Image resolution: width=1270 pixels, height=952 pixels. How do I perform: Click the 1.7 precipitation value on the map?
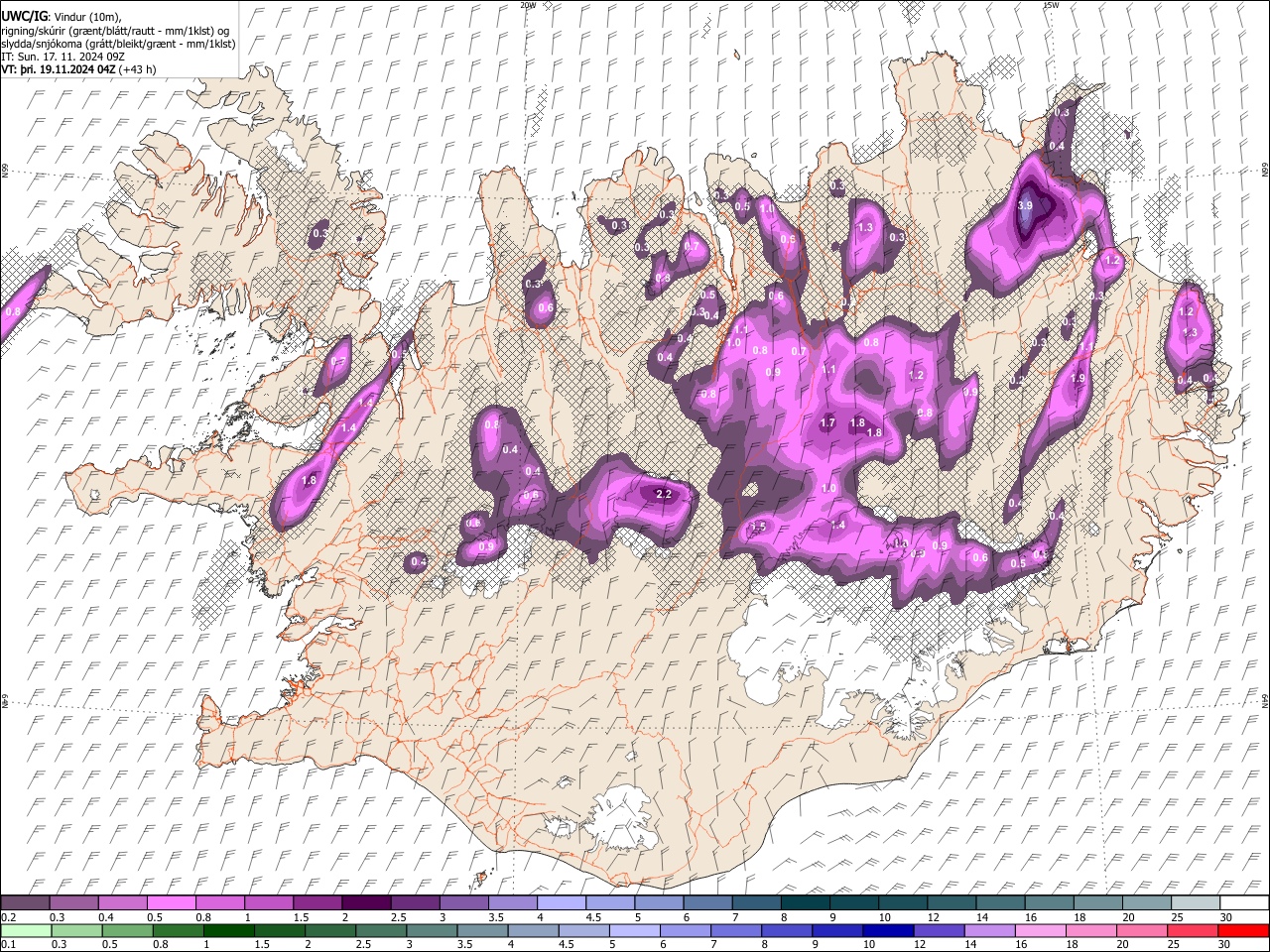coord(827,422)
